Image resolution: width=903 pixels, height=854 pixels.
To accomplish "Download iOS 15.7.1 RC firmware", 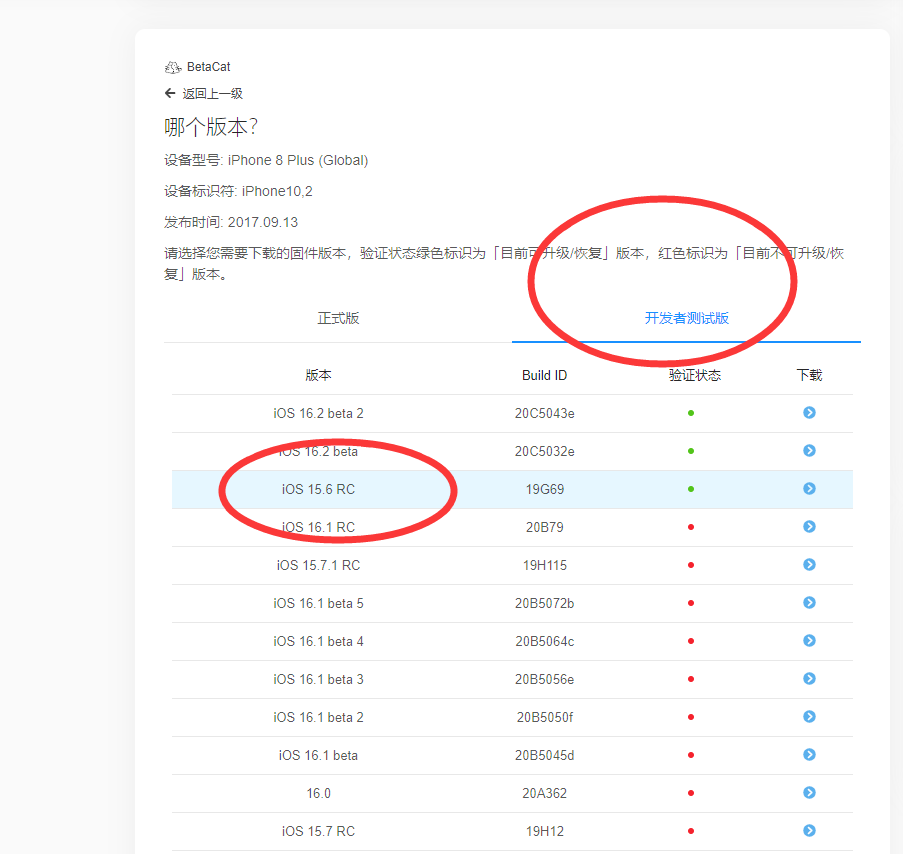I will coord(809,565).
